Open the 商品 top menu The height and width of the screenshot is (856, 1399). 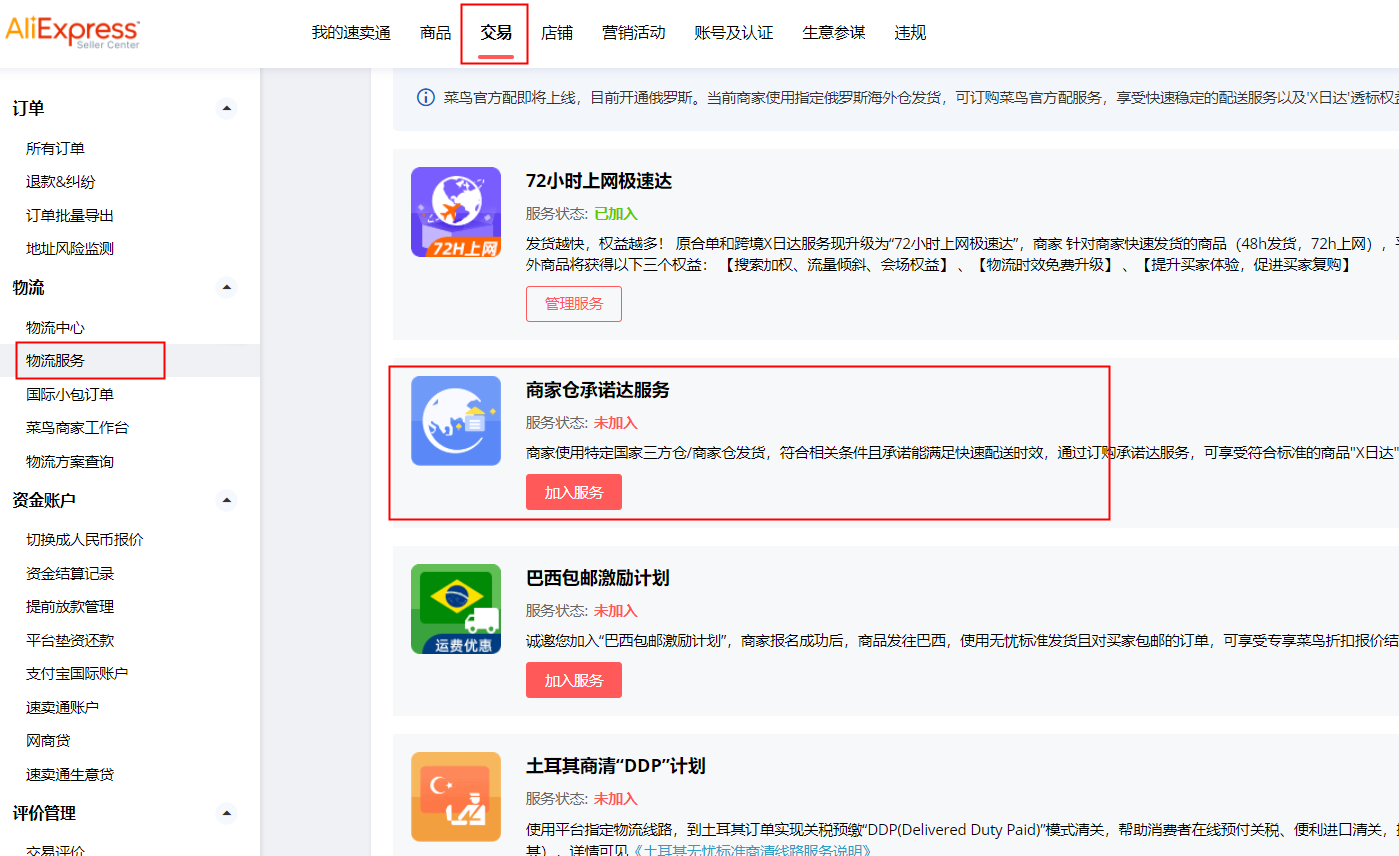click(x=435, y=33)
